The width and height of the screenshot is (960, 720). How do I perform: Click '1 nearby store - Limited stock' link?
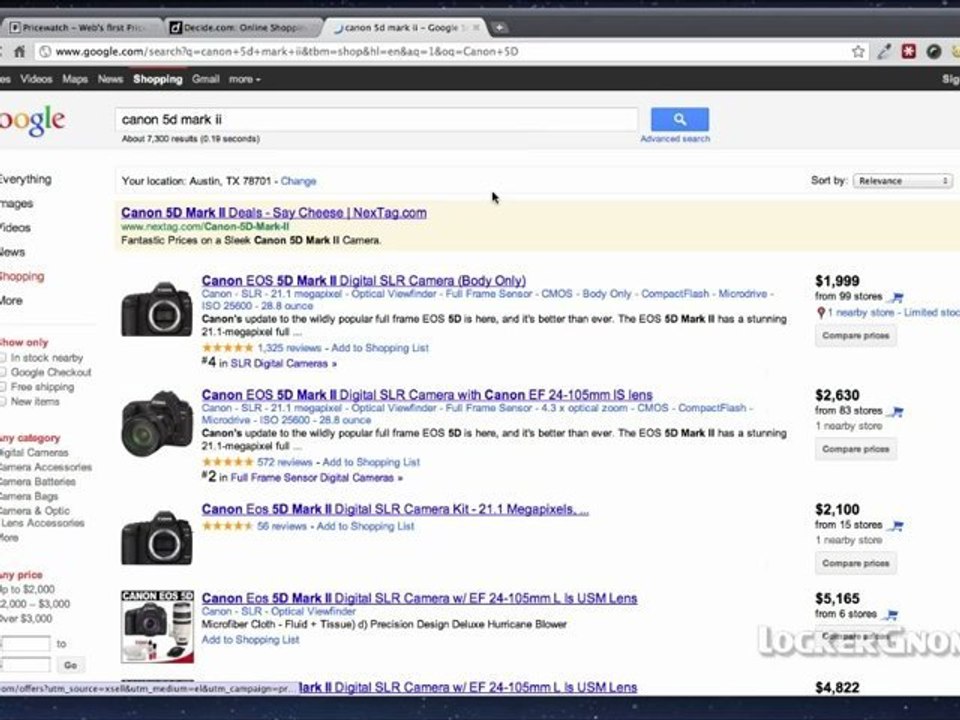tap(893, 313)
